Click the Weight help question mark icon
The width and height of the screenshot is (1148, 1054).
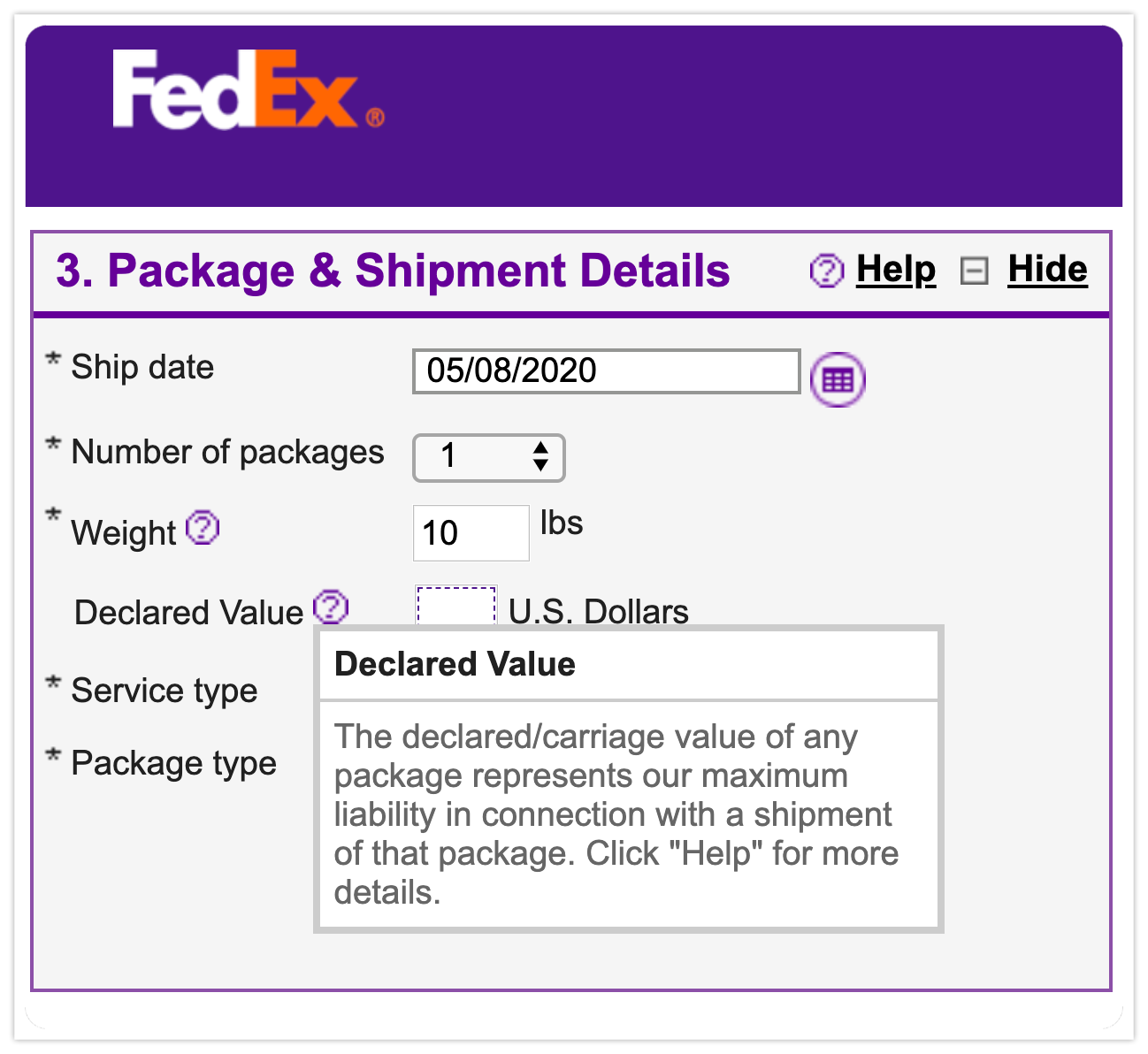(x=204, y=529)
